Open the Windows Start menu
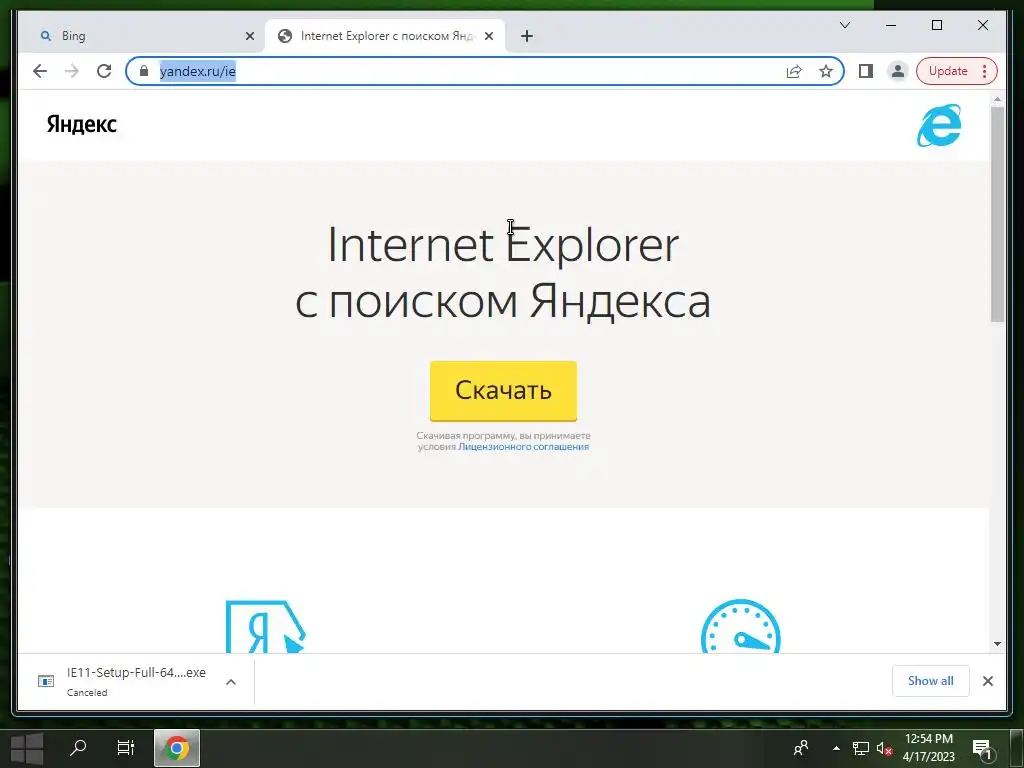Image resolution: width=1024 pixels, height=768 pixels. [27, 748]
